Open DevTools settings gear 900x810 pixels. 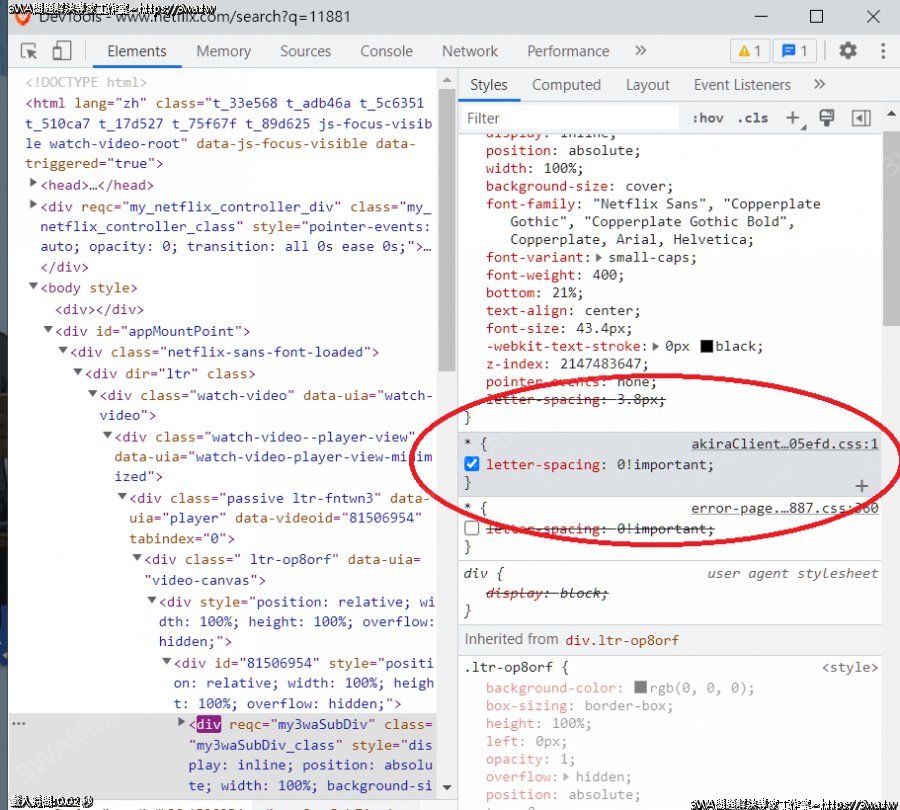pos(848,51)
